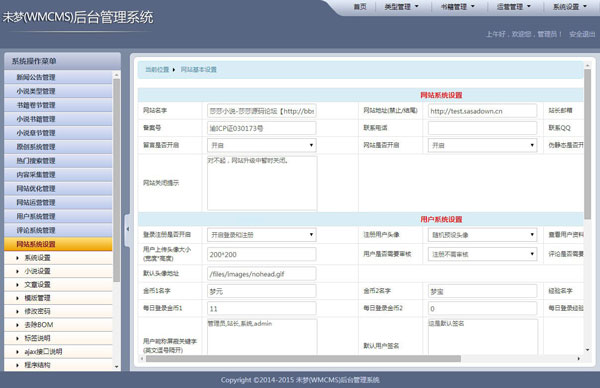Open the 系统设置 top menu
This screenshot has width=600, height=388.
[570, 7]
